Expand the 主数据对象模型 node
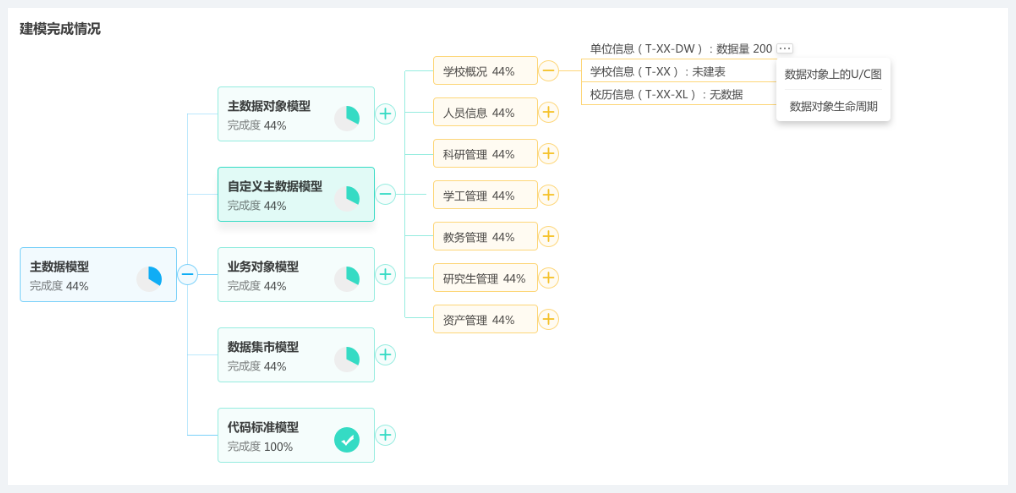1016x493 pixels. tap(386, 114)
